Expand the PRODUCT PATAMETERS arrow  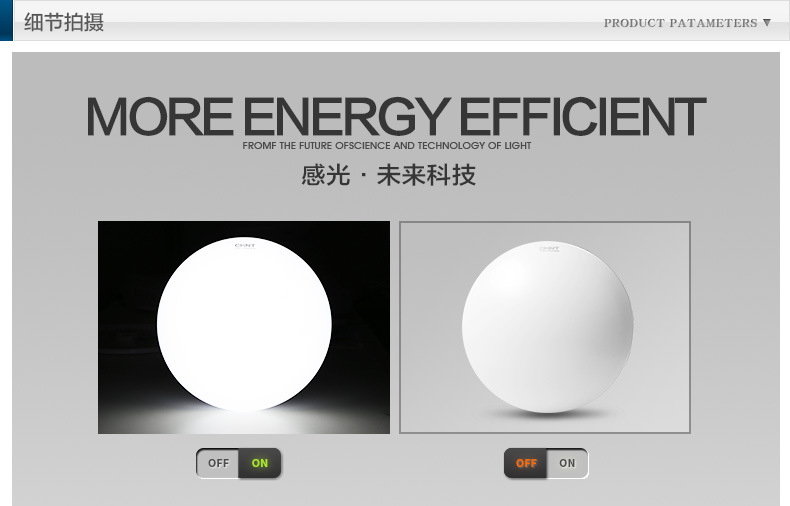[767, 23]
